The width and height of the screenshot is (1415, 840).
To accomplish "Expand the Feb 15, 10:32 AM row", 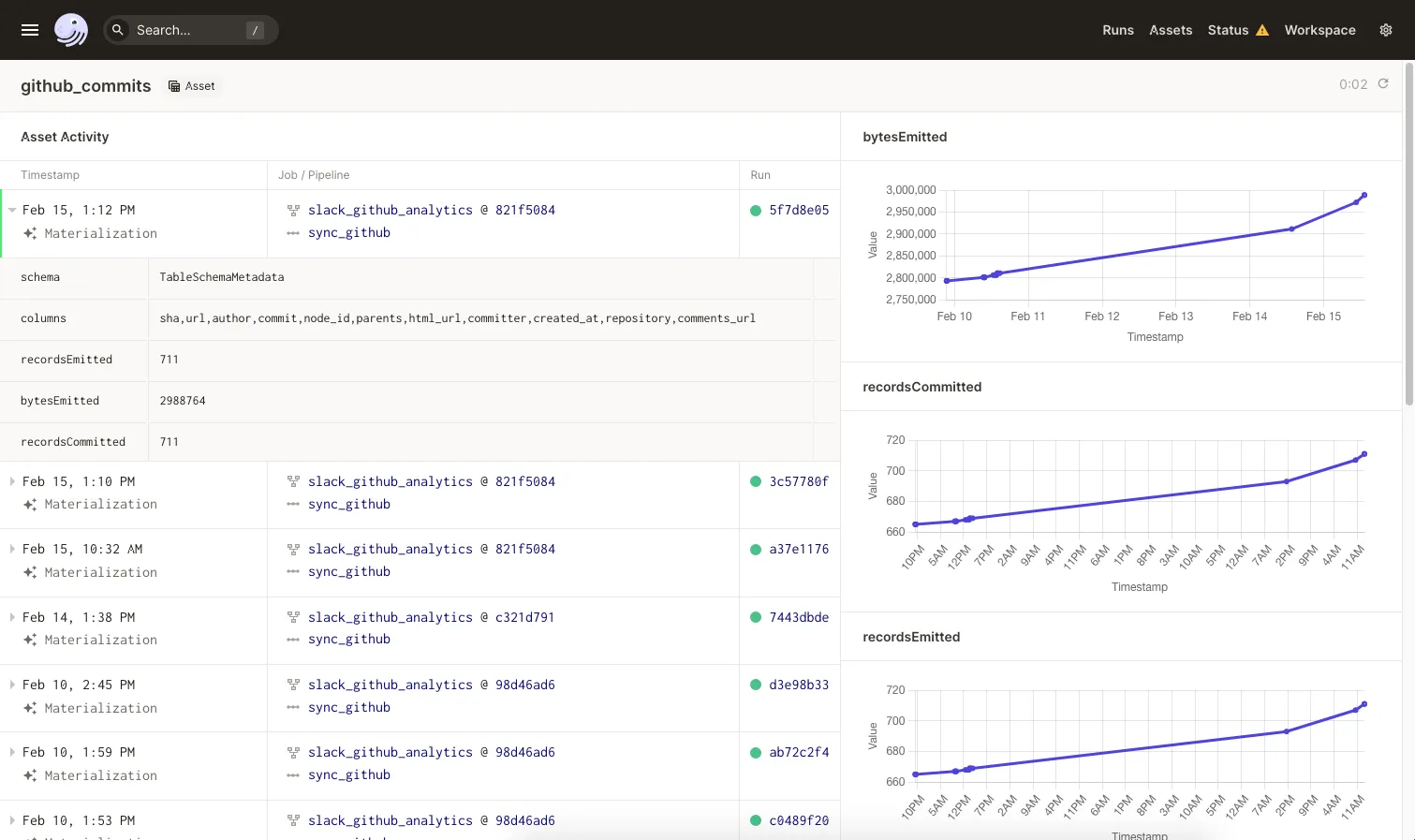I will tap(12, 550).
